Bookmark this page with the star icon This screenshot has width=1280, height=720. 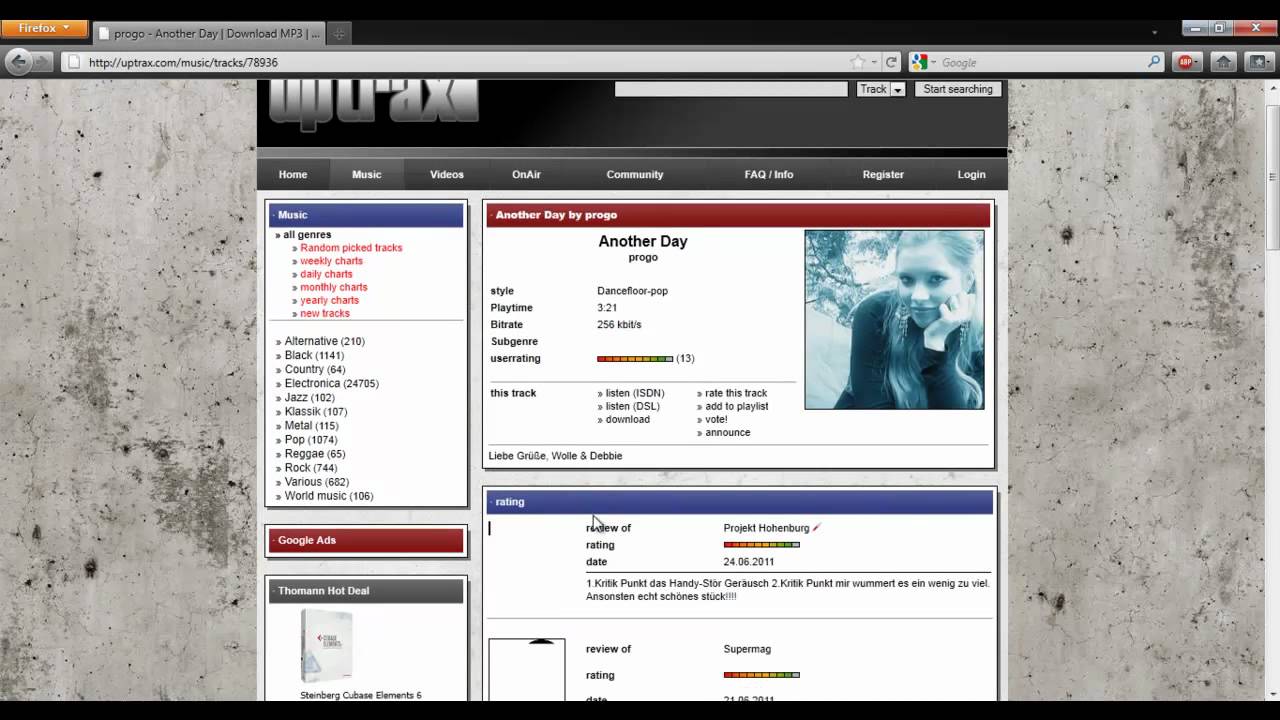click(858, 62)
